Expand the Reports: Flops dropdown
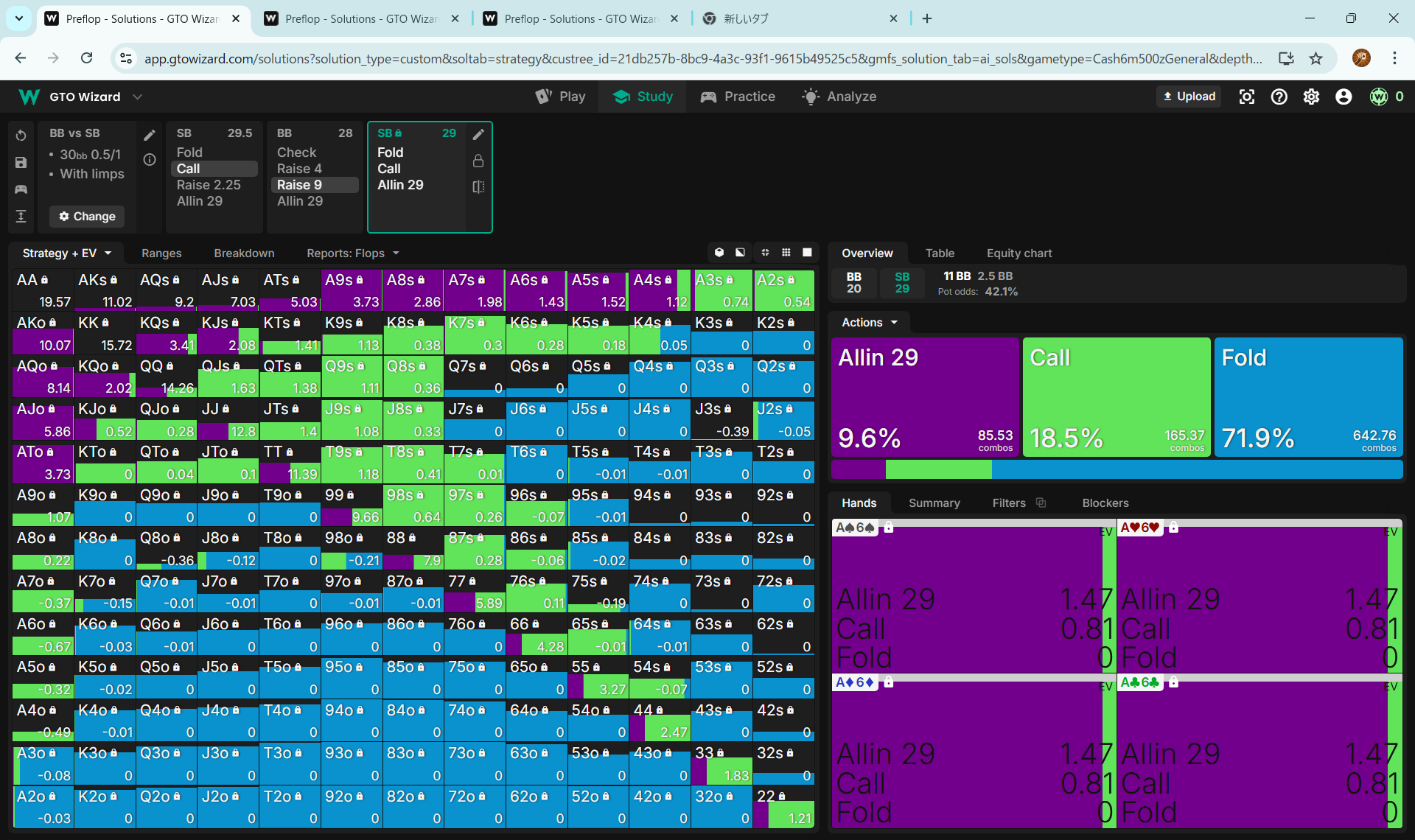Viewport: 1415px width, 840px height. (x=352, y=253)
